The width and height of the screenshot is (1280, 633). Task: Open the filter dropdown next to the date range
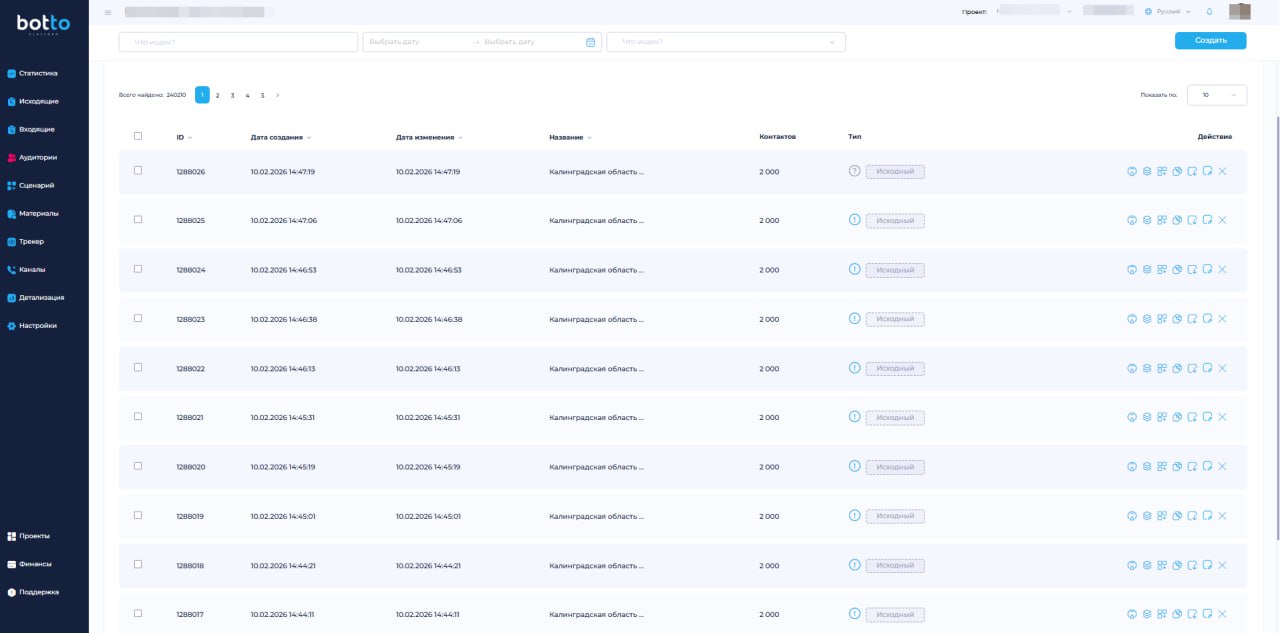(725, 42)
